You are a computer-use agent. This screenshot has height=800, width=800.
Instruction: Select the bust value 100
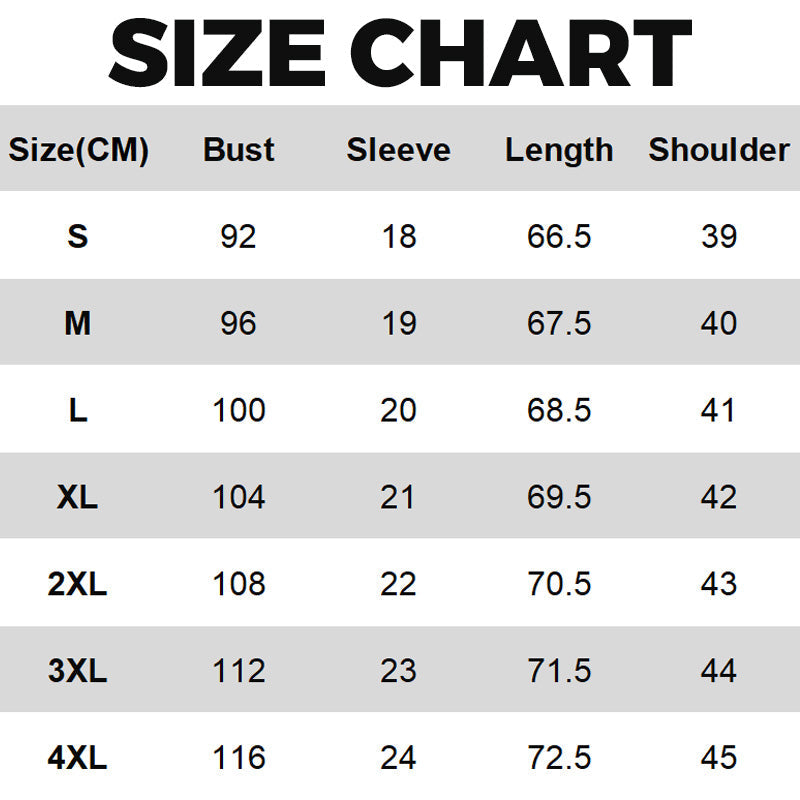238,410
